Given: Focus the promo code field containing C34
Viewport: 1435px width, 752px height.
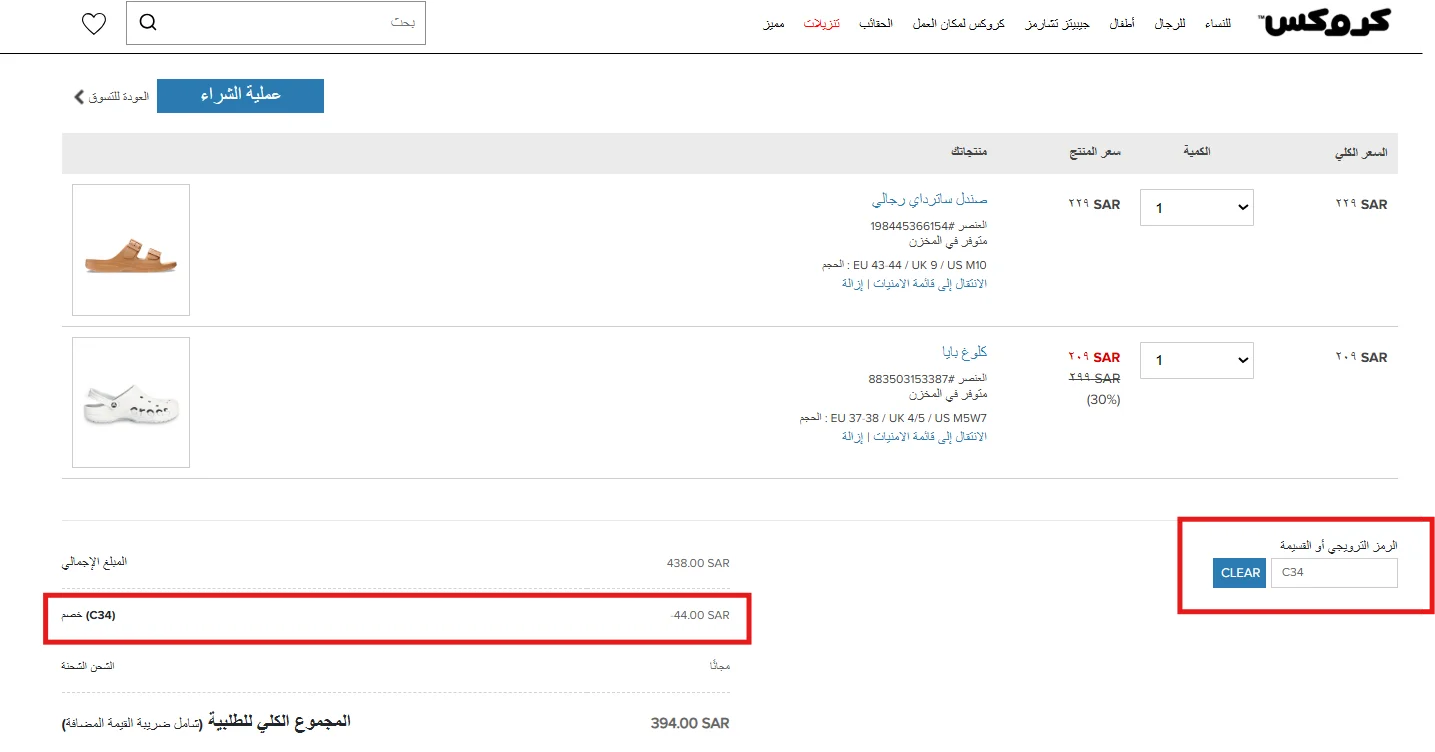Looking at the screenshot, I should click(1334, 573).
